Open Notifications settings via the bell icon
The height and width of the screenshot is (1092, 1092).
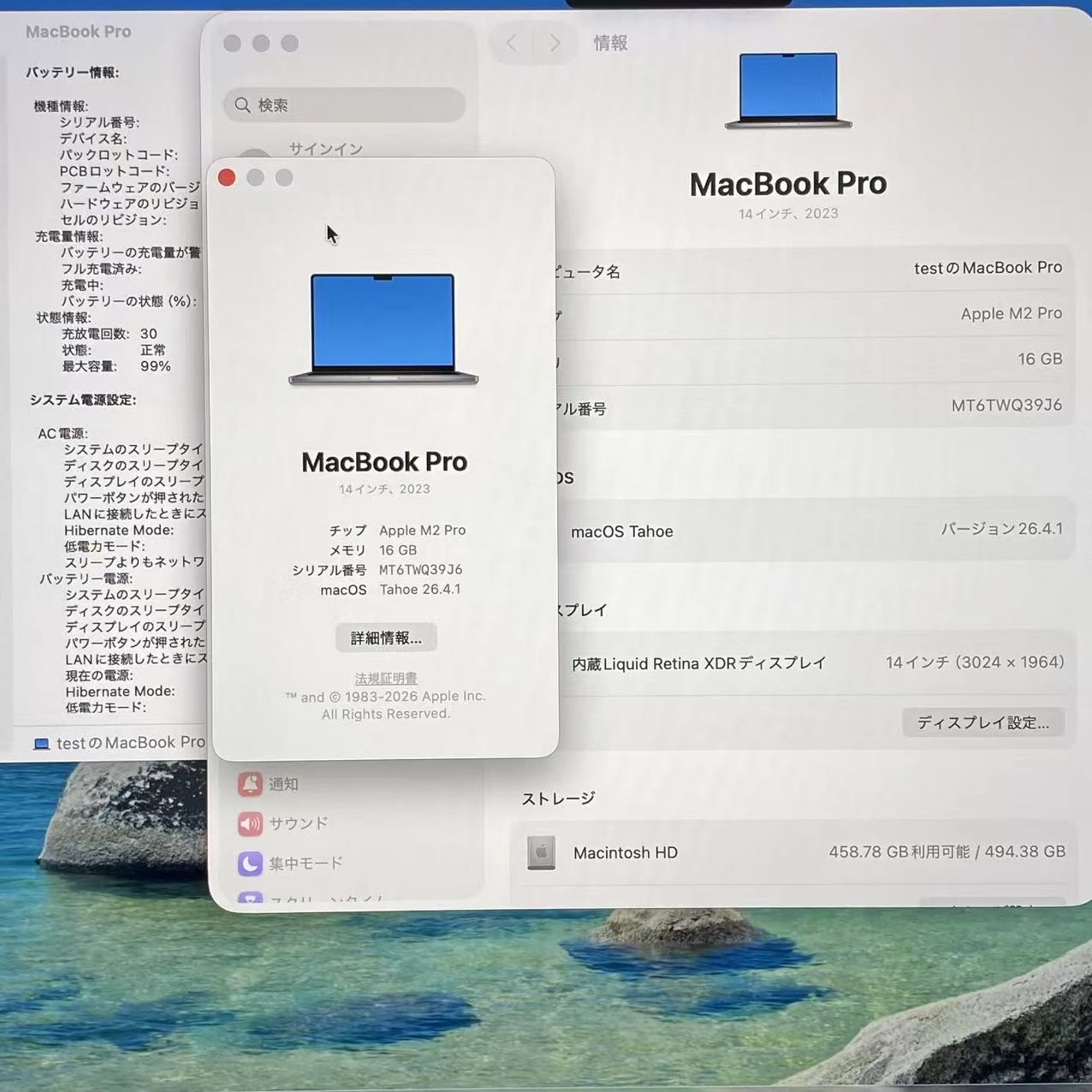[251, 784]
